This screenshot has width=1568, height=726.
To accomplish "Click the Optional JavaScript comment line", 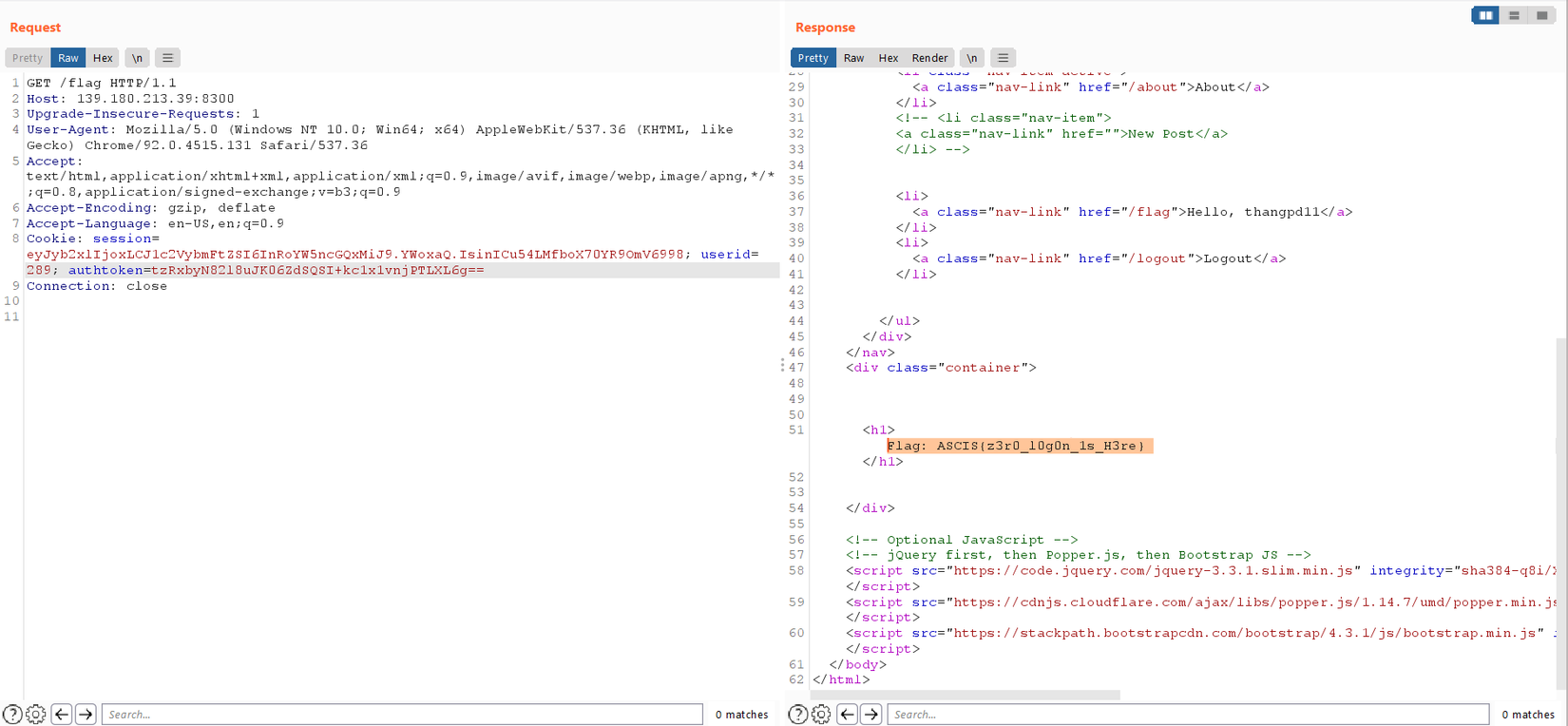I will [962, 540].
